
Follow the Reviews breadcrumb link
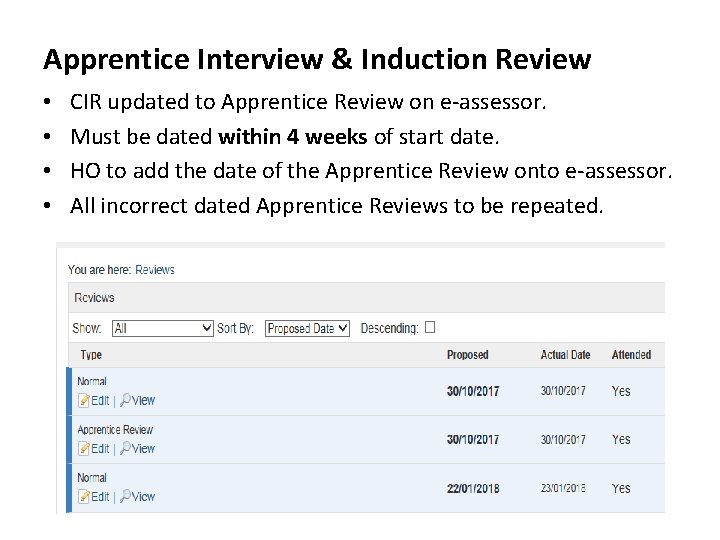pyautogui.click(x=155, y=270)
